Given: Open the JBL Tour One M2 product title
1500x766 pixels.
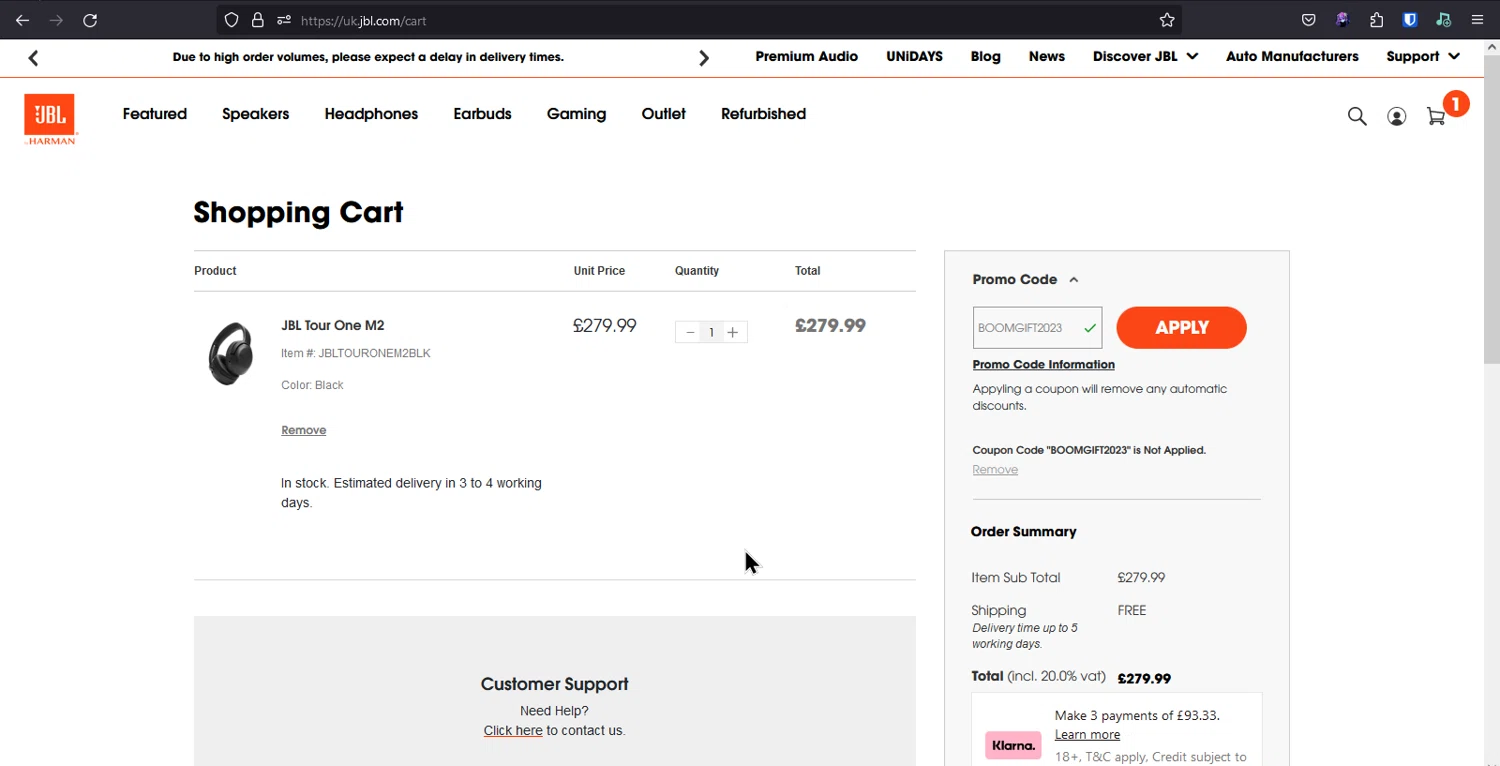Looking at the screenshot, I should [332, 325].
